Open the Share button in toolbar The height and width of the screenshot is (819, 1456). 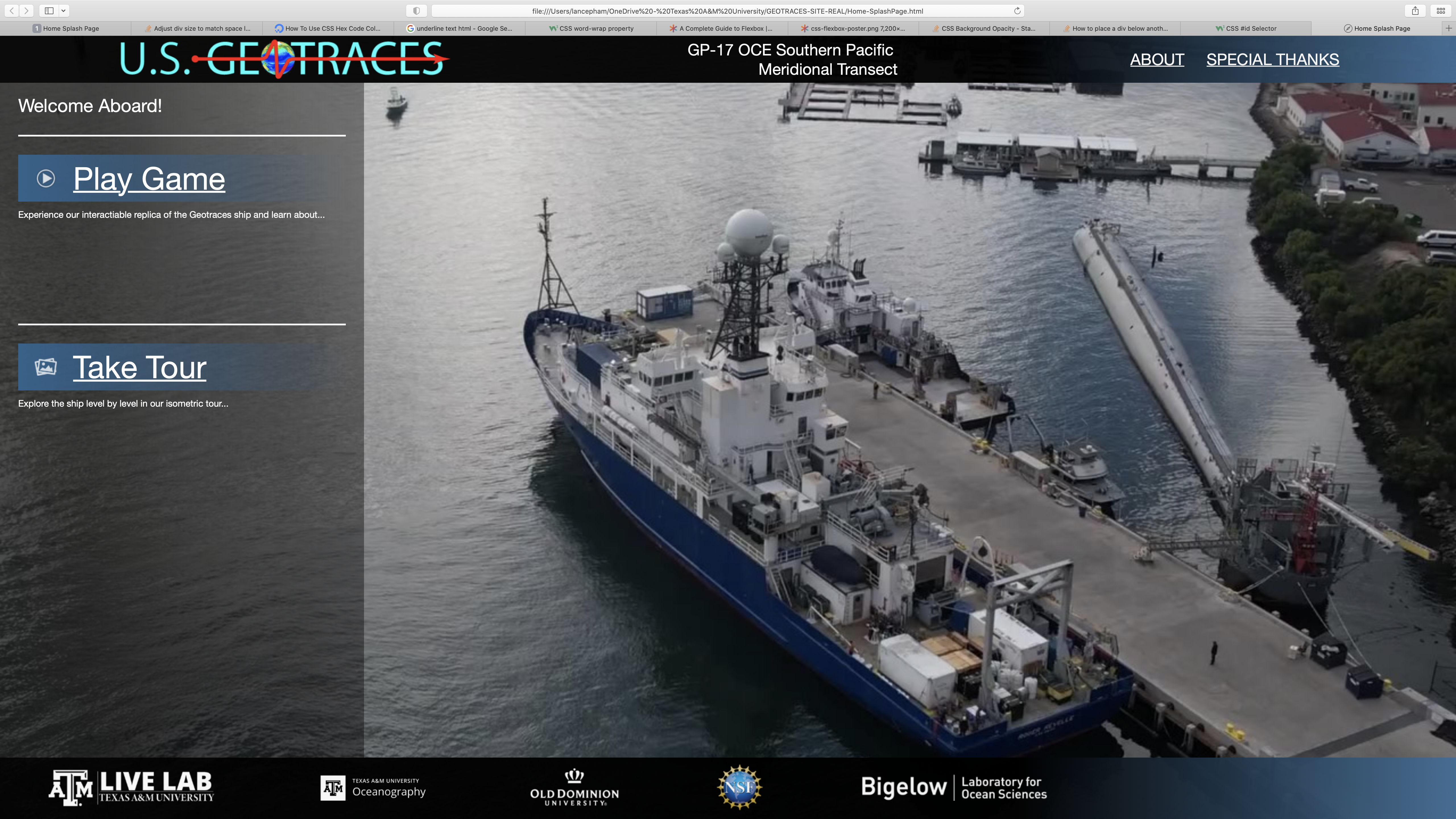(x=1415, y=11)
